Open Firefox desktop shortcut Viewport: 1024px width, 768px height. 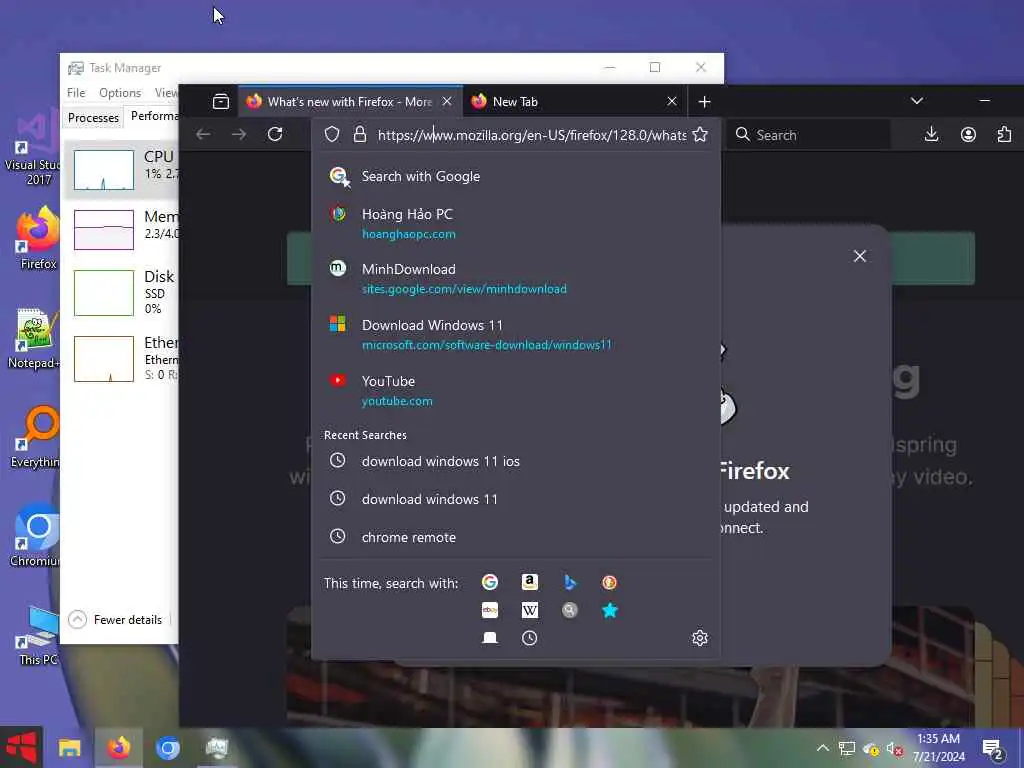[37, 236]
